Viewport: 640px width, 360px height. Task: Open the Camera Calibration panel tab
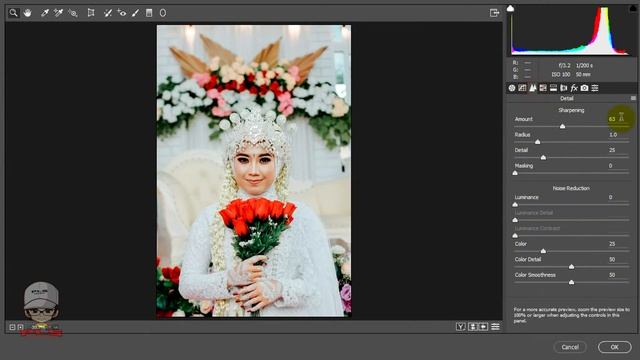[x=584, y=88]
